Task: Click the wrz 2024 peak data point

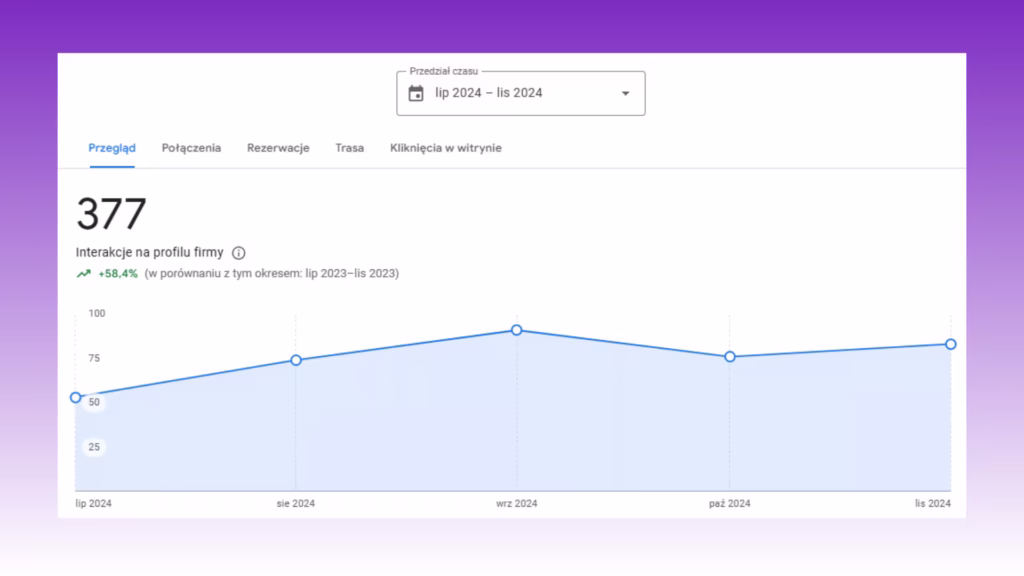Action: pyautogui.click(x=517, y=330)
